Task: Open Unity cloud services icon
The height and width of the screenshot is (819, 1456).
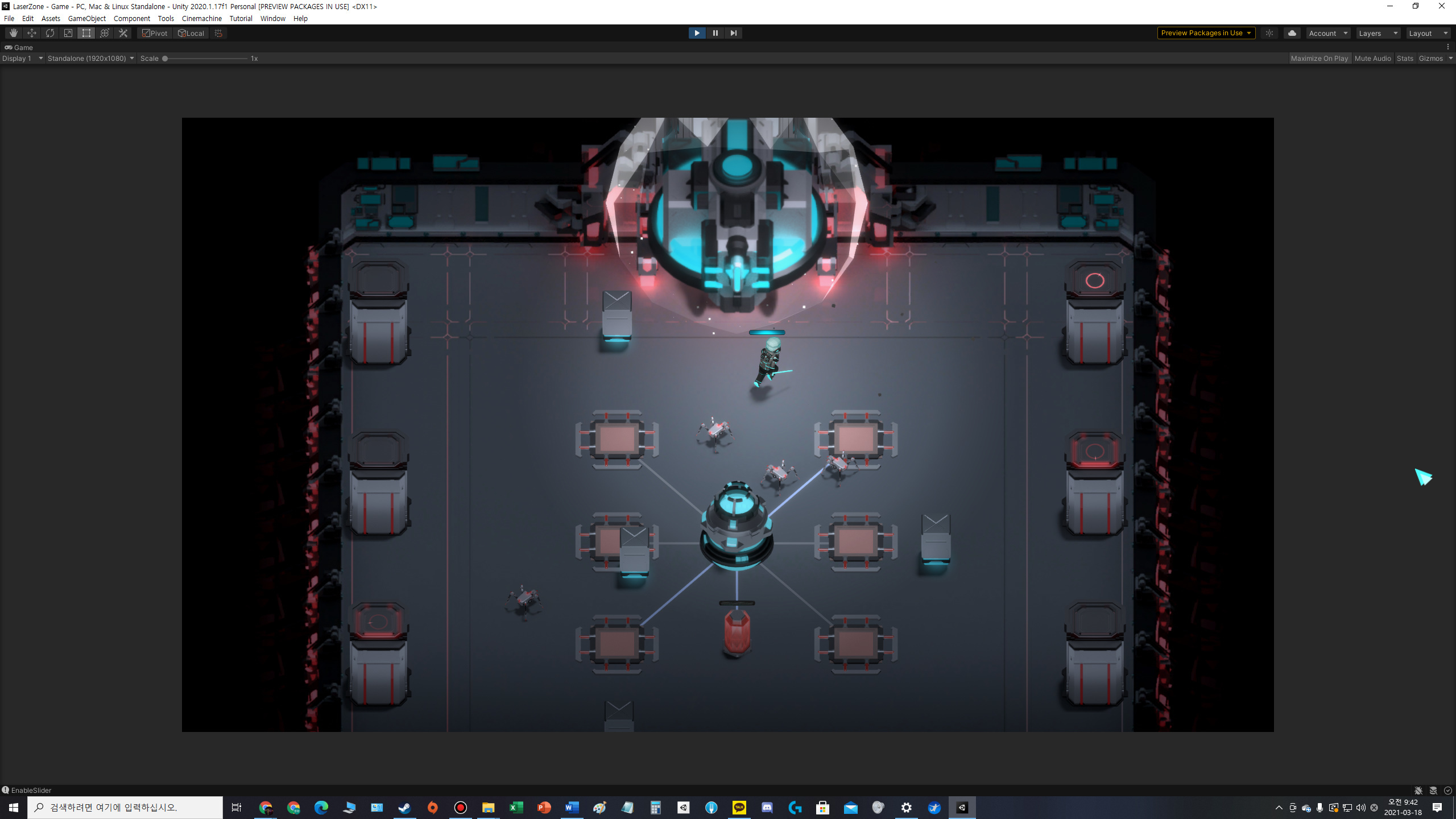Action: tap(1292, 33)
